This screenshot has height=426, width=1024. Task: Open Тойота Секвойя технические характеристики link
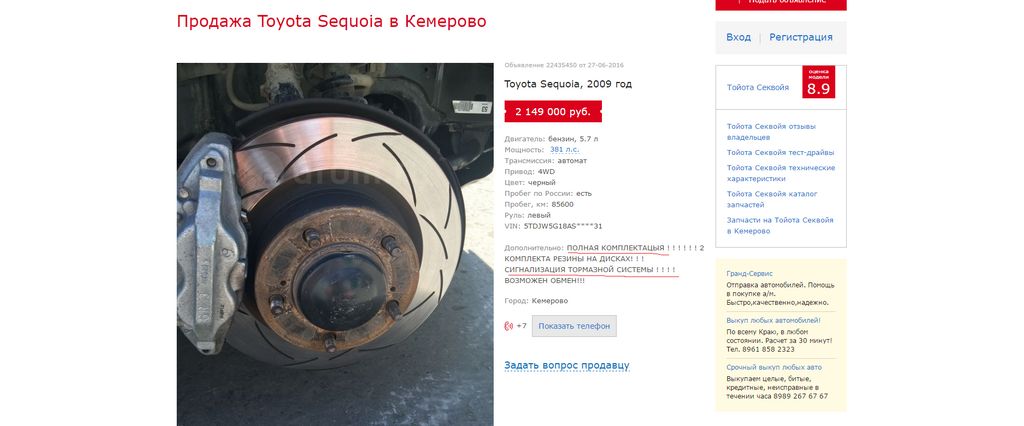click(780, 173)
